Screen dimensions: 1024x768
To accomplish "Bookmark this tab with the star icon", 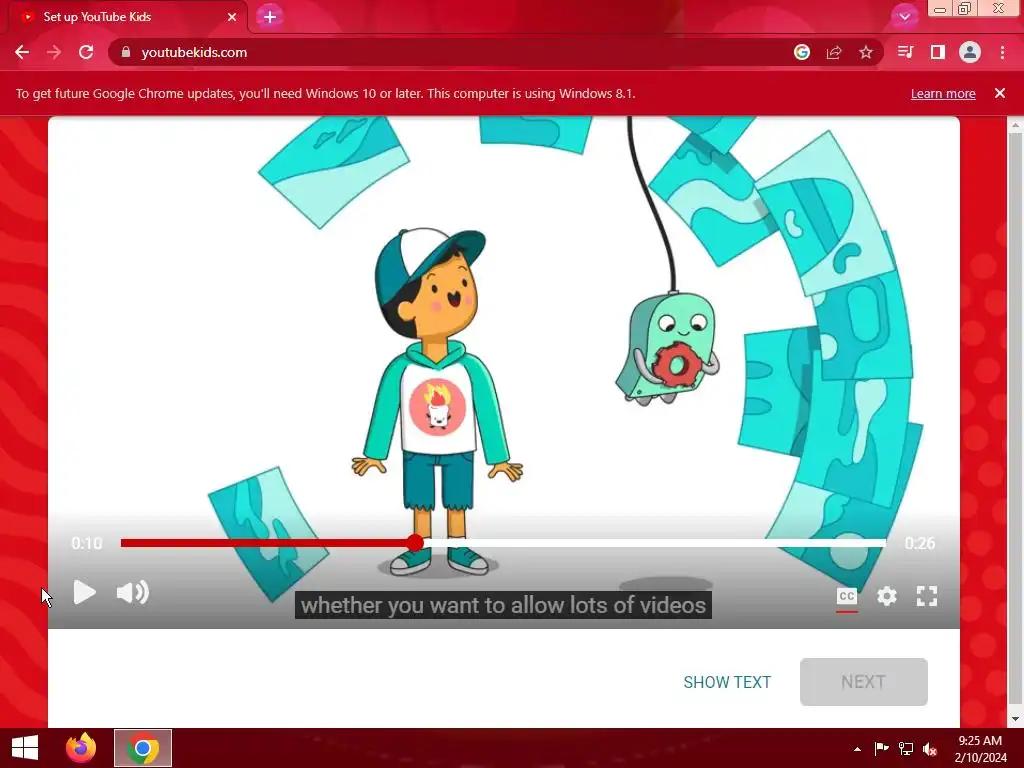I will pyautogui.click(x=866, y=52).
